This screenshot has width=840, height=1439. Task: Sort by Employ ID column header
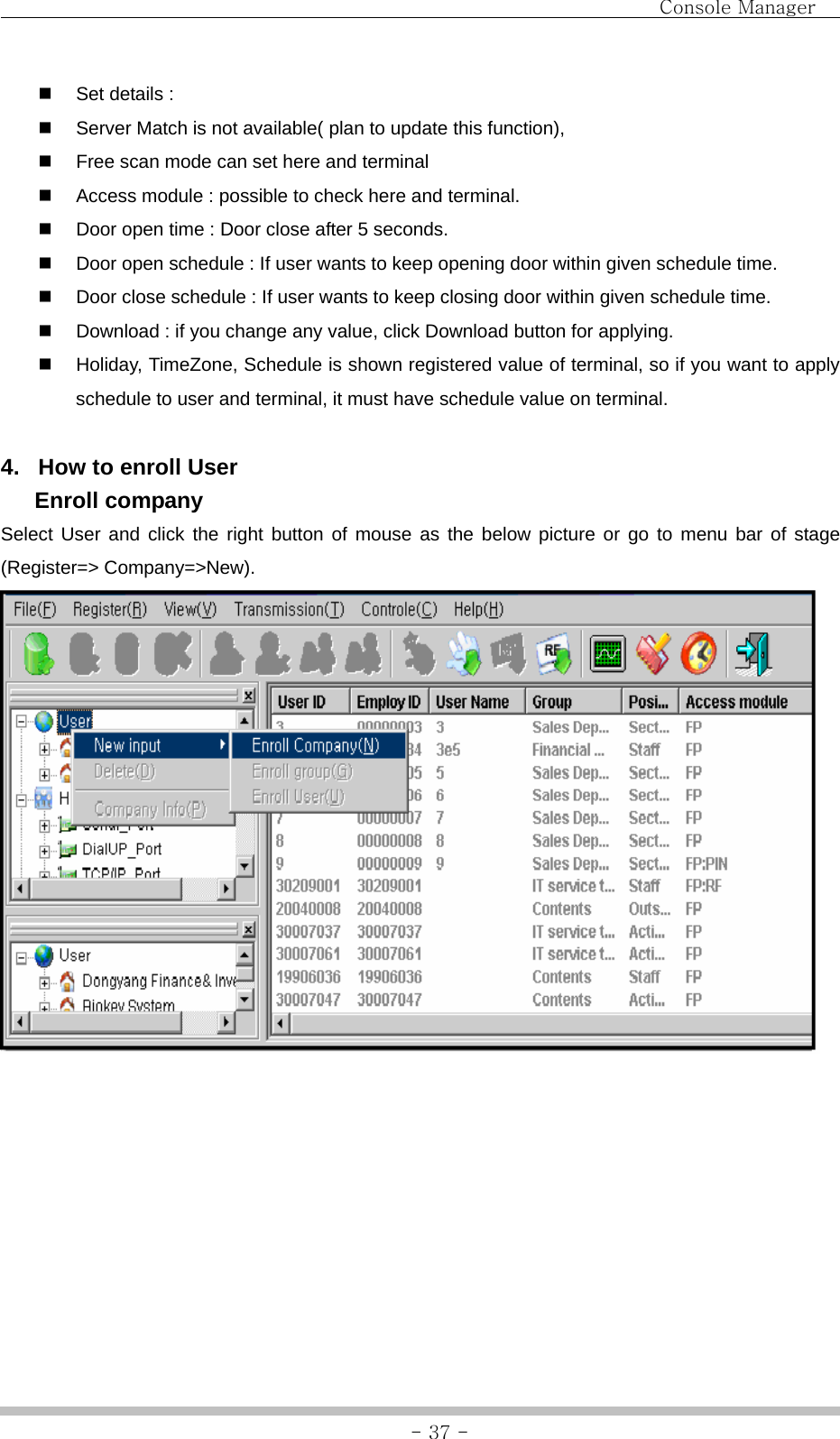click(x=389, y=702)
